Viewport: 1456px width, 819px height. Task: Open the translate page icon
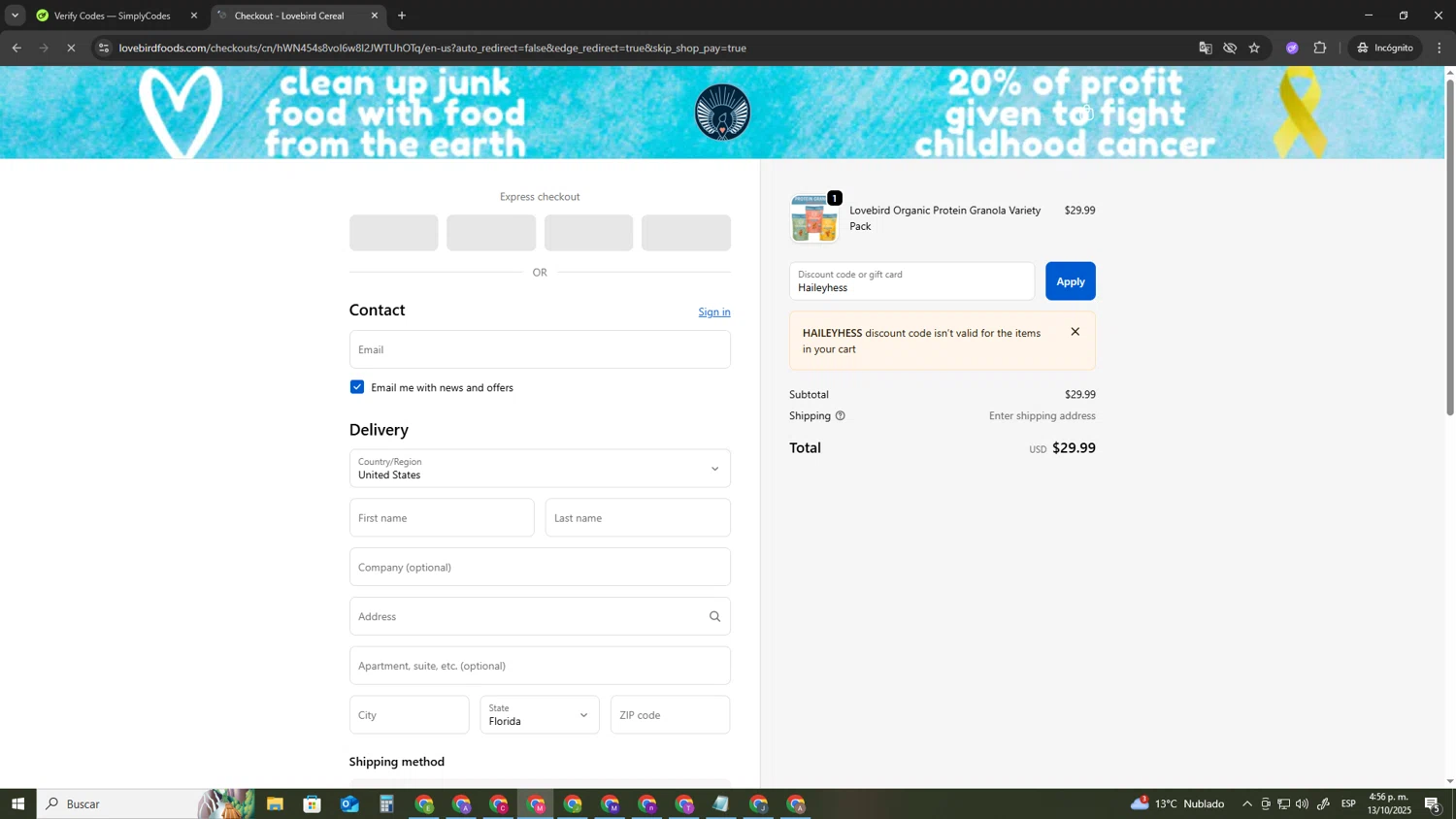(x=1206, y=48)
